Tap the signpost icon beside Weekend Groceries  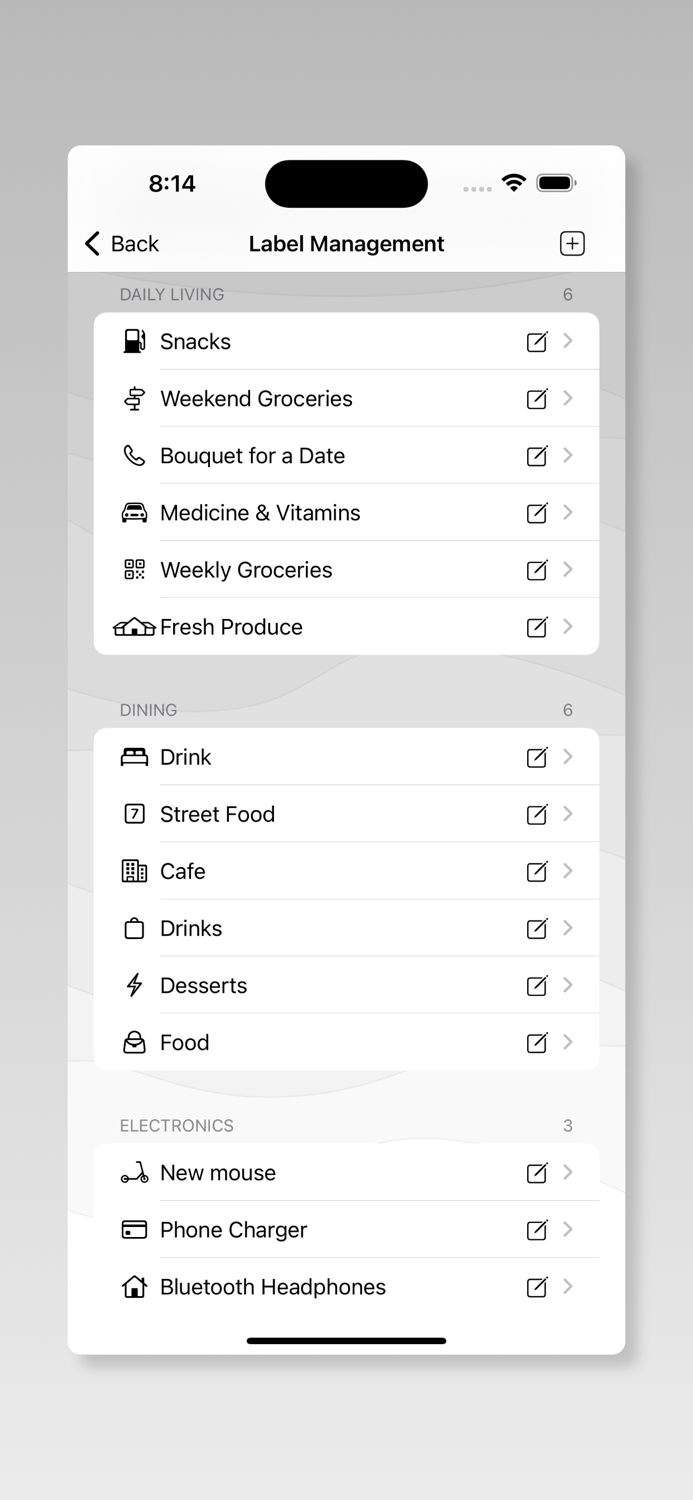pyautogui.click(x=133, y=398)
